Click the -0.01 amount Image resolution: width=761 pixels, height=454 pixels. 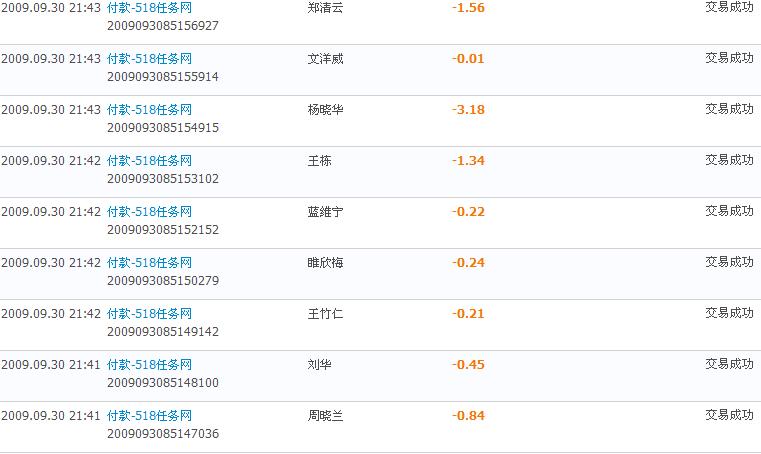pos(468,59)
